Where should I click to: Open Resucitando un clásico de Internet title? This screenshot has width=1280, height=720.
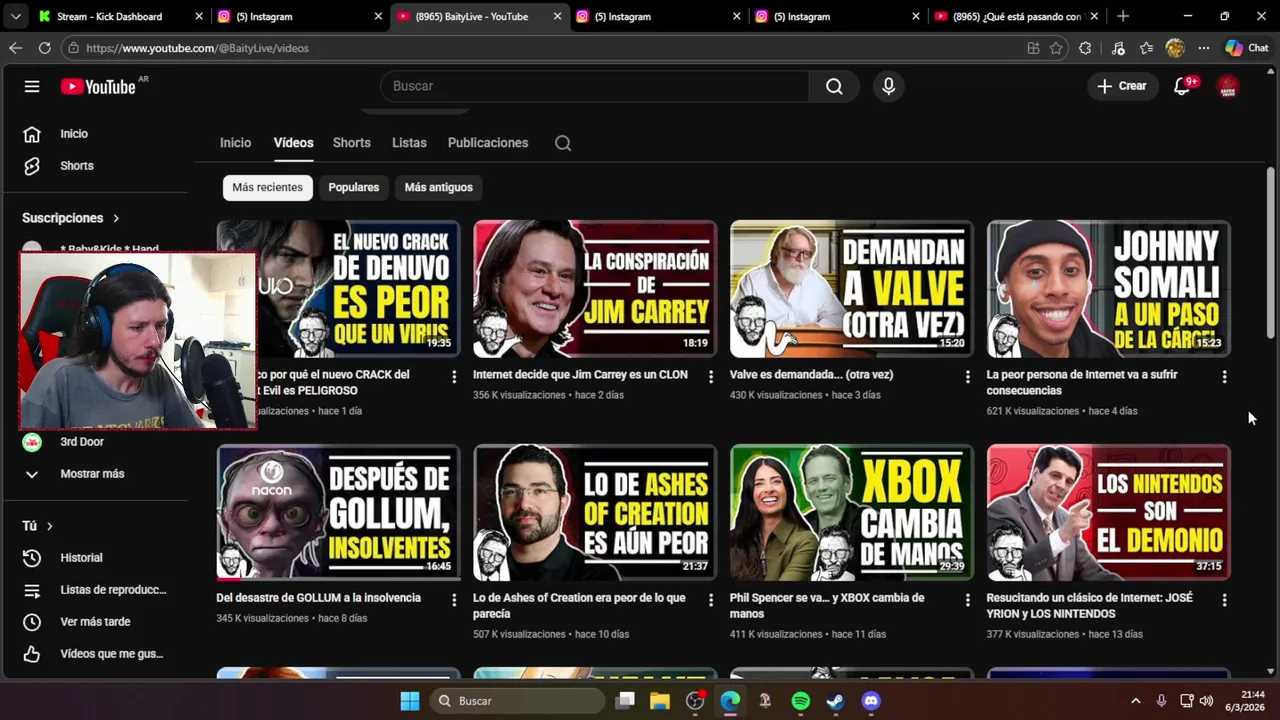click(x=1089, y=606)
